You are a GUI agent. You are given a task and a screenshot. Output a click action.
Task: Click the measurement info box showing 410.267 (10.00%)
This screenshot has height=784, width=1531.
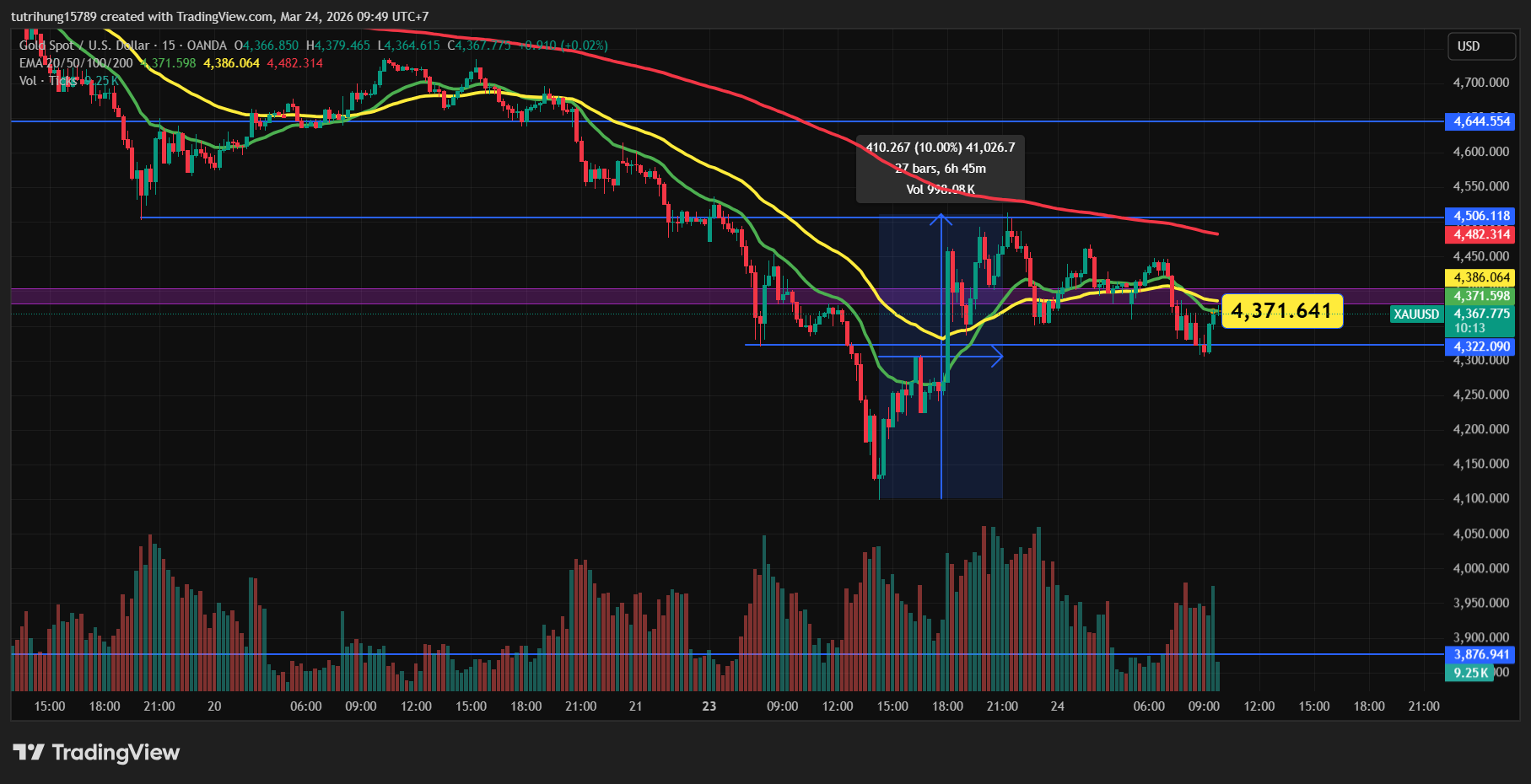[x=940, y=169]
